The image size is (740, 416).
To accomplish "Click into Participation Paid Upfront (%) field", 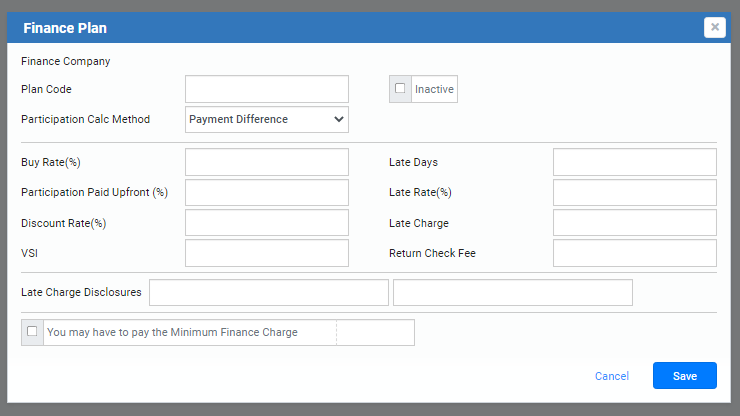I will (267, 192).
